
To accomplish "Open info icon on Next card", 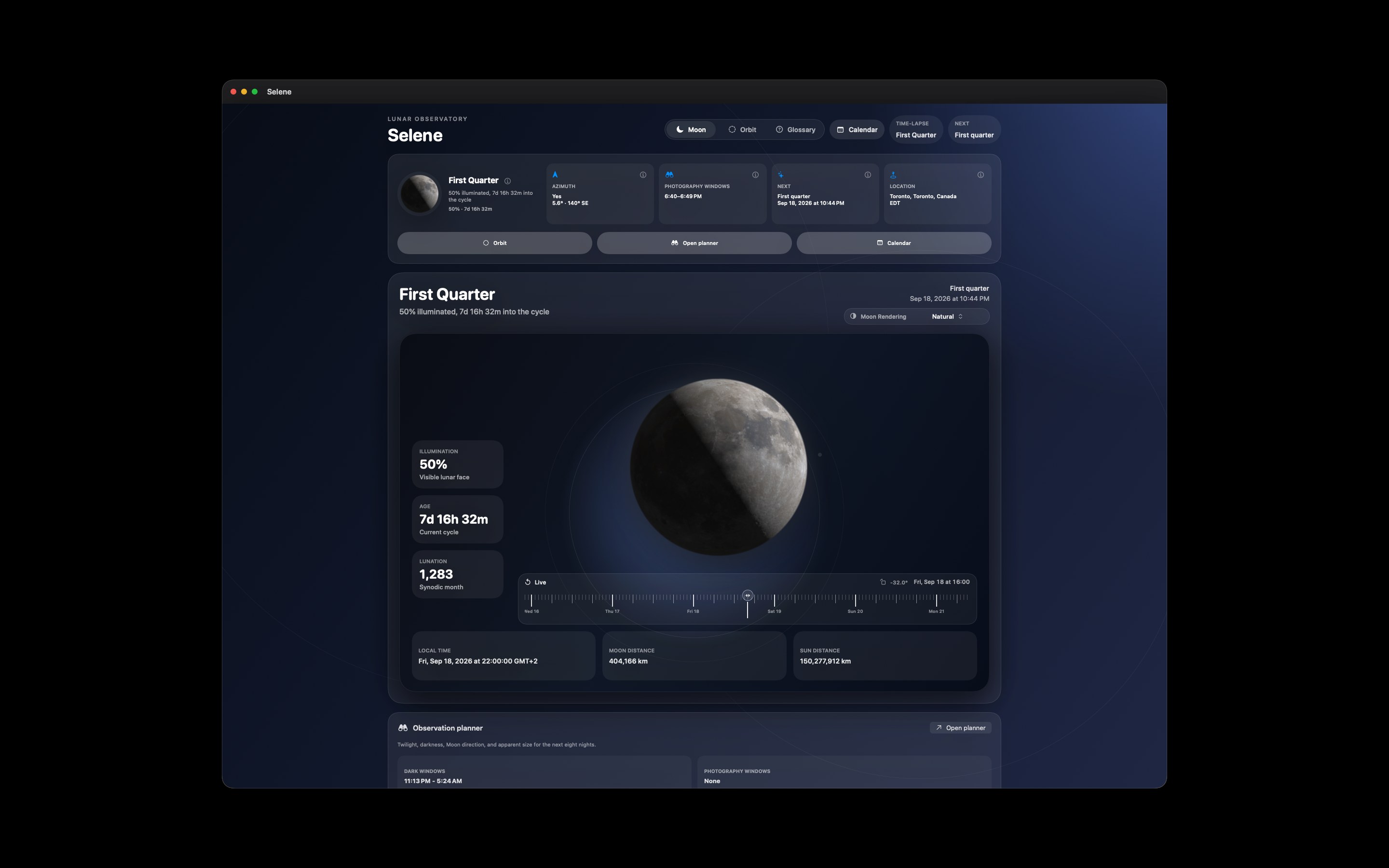I will click(868, 175).
